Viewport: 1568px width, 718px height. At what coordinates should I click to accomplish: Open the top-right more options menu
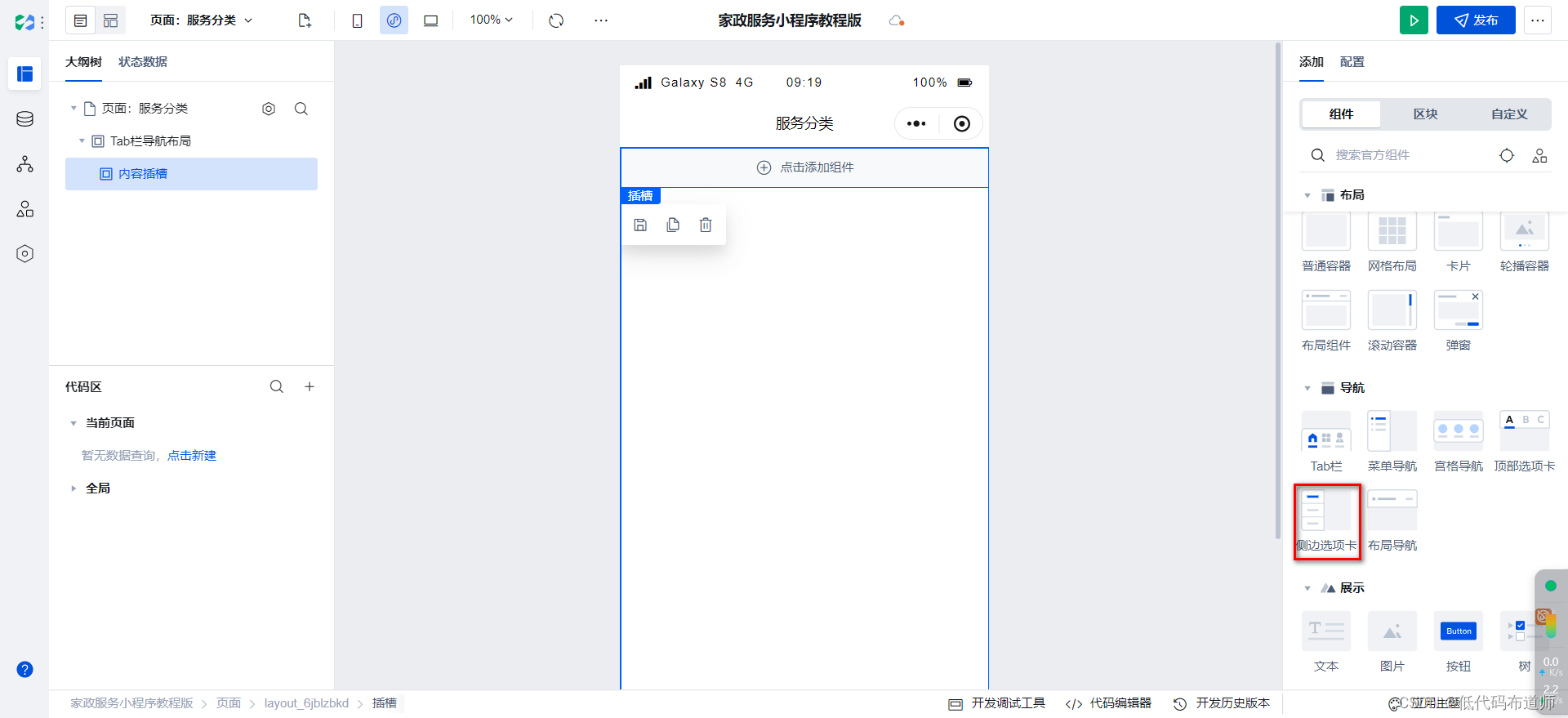click(x=1538, y=20)
